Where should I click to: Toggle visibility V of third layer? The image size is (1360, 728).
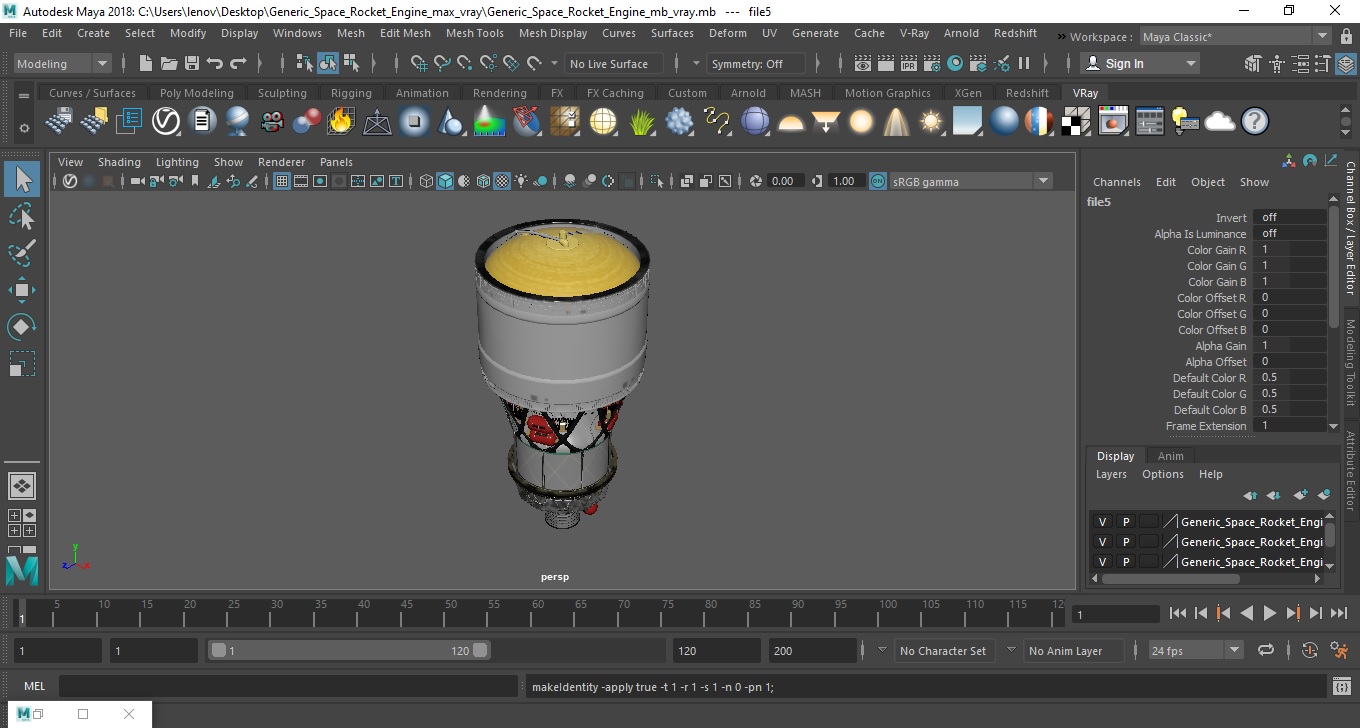click(x=1102, y=562)
